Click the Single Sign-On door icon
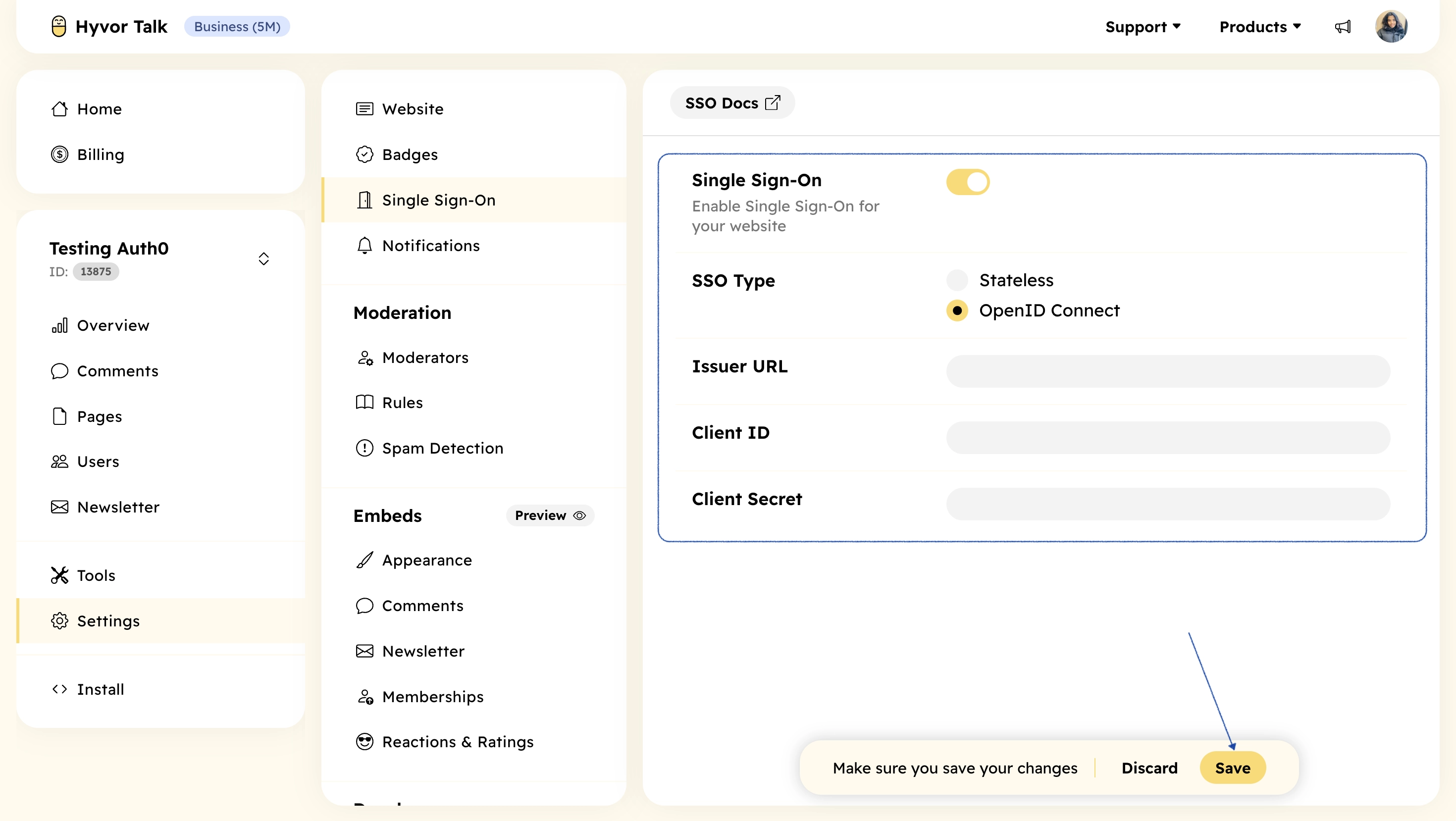This screenshot has height=821, width=1456. (x=364, y=200)
